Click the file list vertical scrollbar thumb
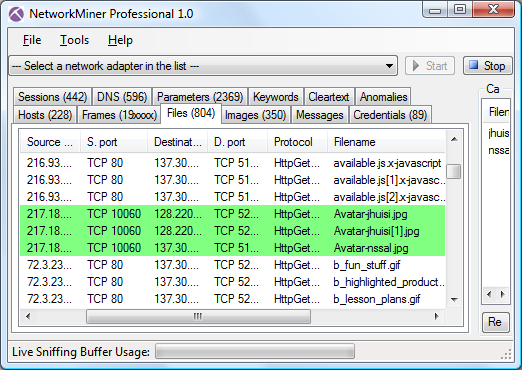The width and height of the screenshot is (522, 370). pyautogui.click(x=454, y=171)
